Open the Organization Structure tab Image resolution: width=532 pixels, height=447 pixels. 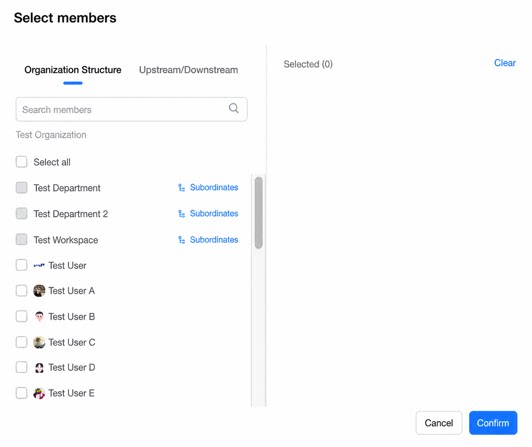pos(73,70)
